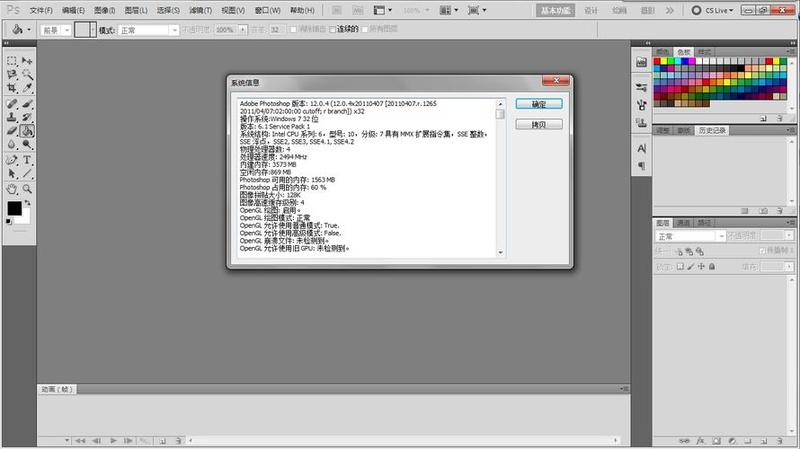This screenshot has height=449, width=800.
Task: Select the History Brush tool
Action: click(x=27, y=117)
